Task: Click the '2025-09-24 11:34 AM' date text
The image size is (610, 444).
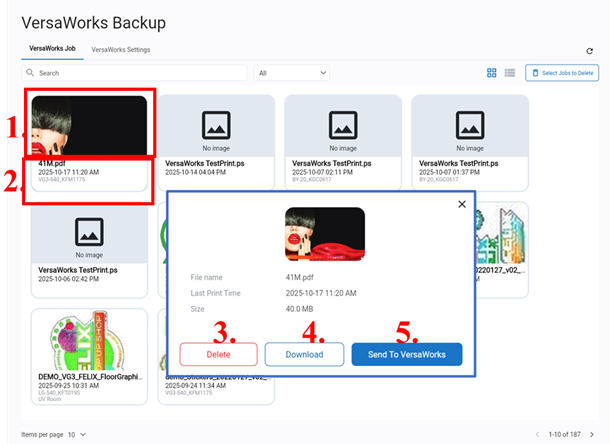Action: (195, 386)
